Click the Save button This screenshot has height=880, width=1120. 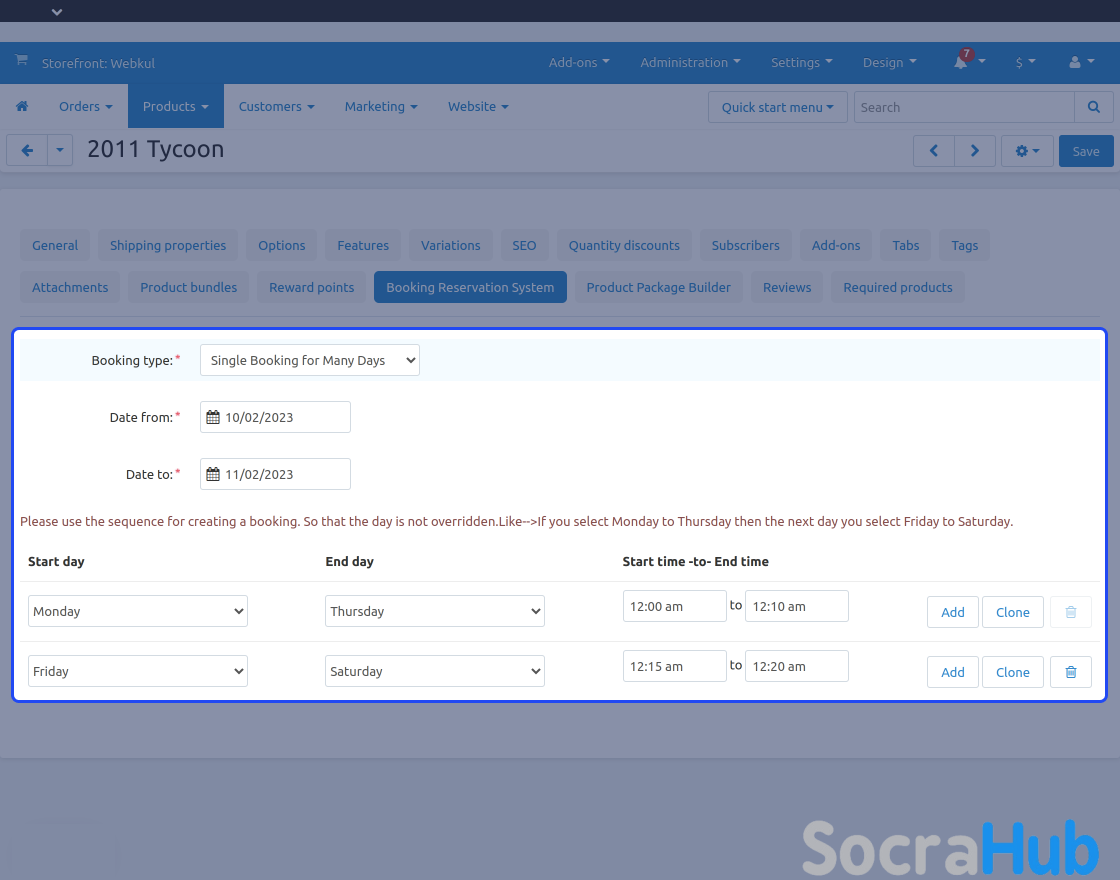click(1085, 151)
